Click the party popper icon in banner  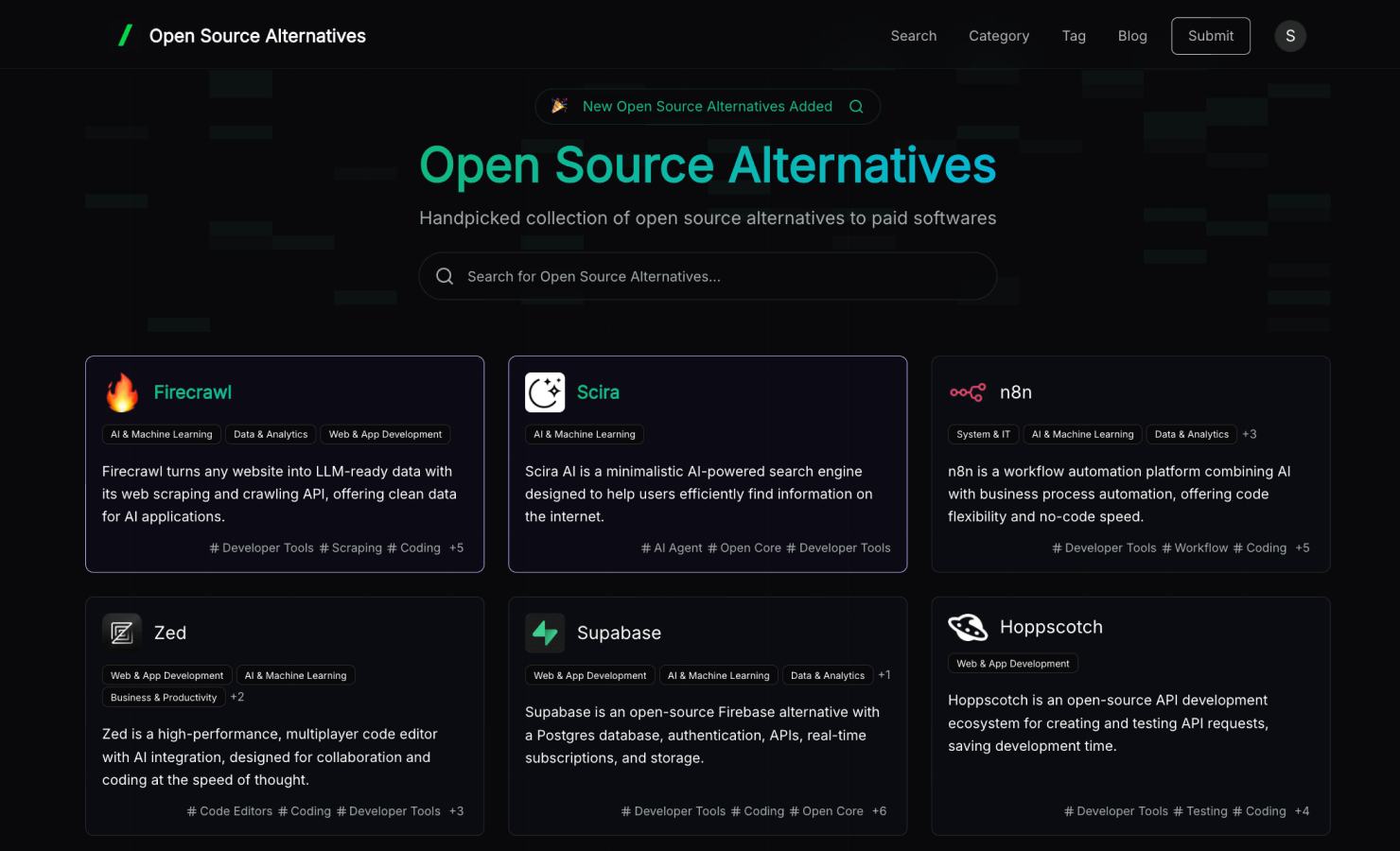tap(559, 106)
